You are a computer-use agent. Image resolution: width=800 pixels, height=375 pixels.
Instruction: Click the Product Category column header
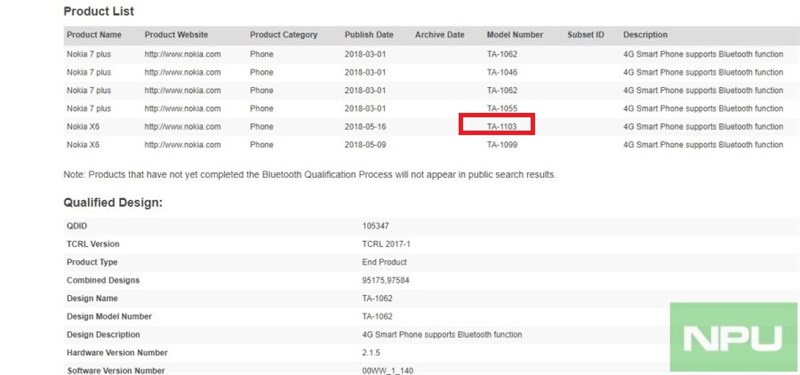pos(283,35)
